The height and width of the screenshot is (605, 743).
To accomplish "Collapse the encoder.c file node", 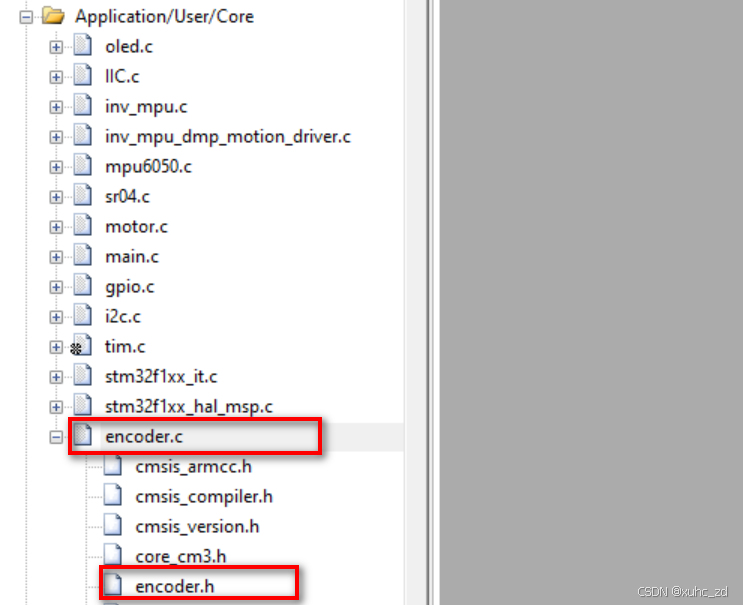I will tap(56, 437).
